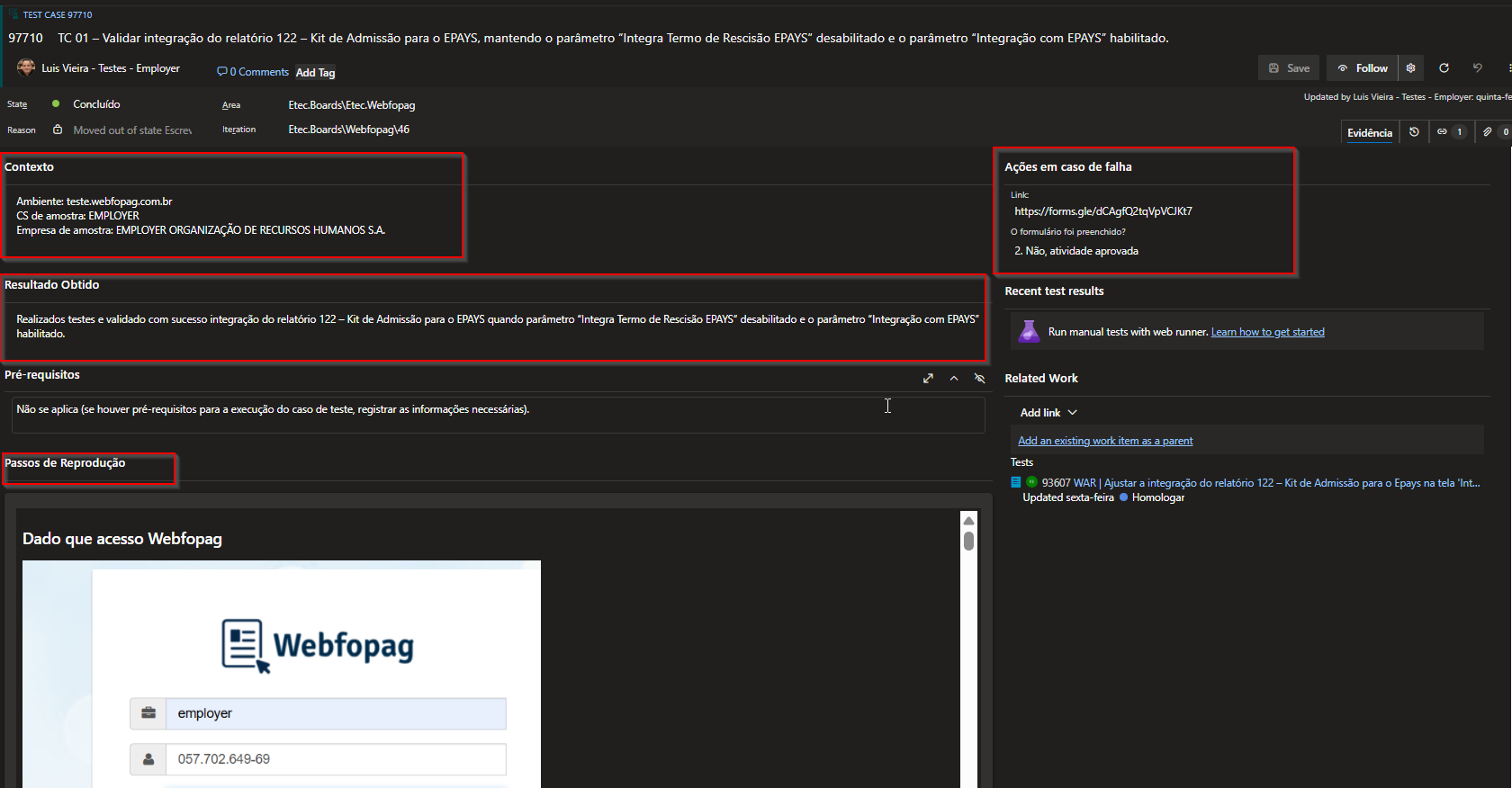Click the test suite icon beside 93607

1016,482
